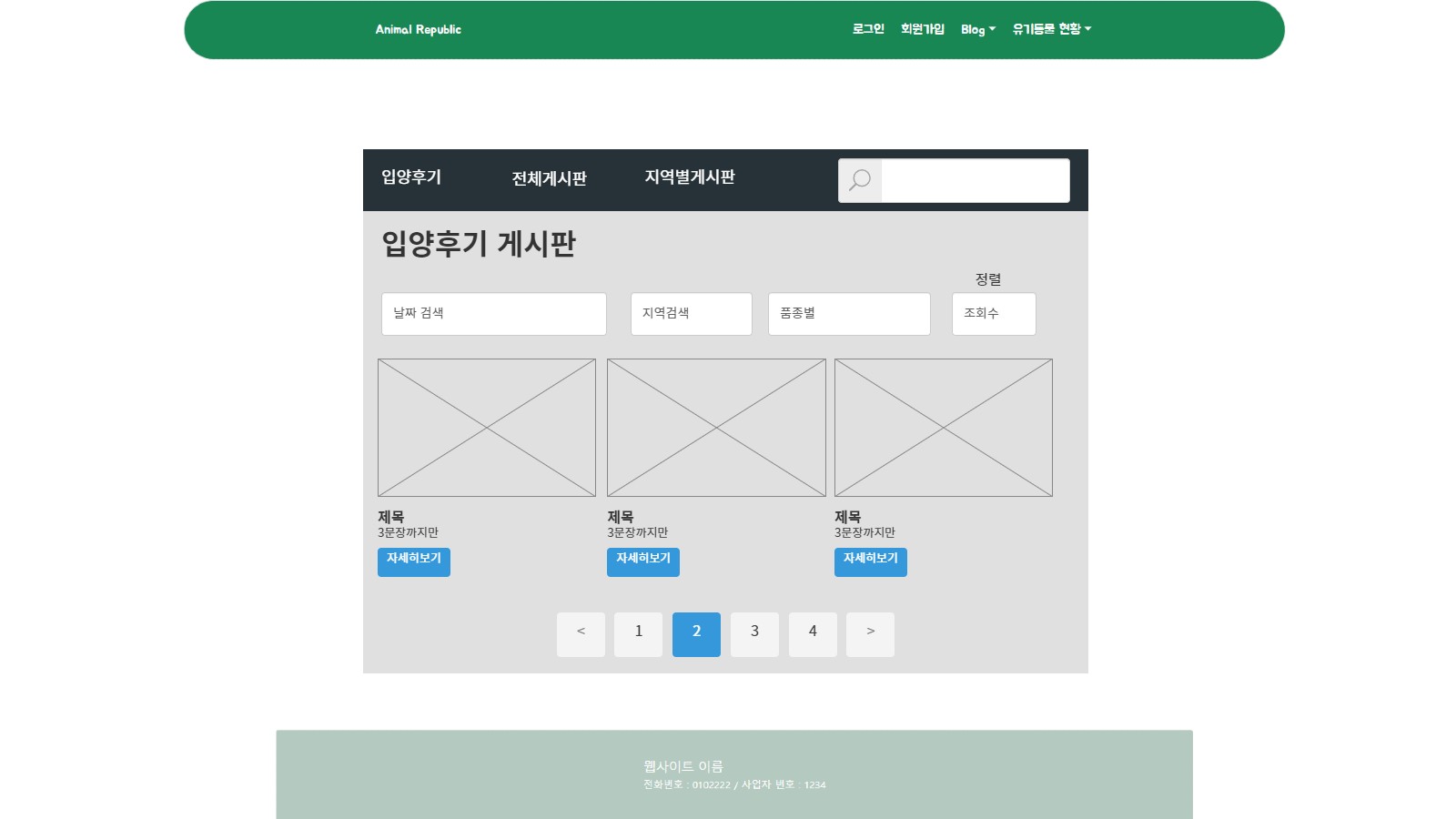Viewport: 1456px width, 819px height.
Task: Click the first post's image placeholder
Action: click(486, 428)
